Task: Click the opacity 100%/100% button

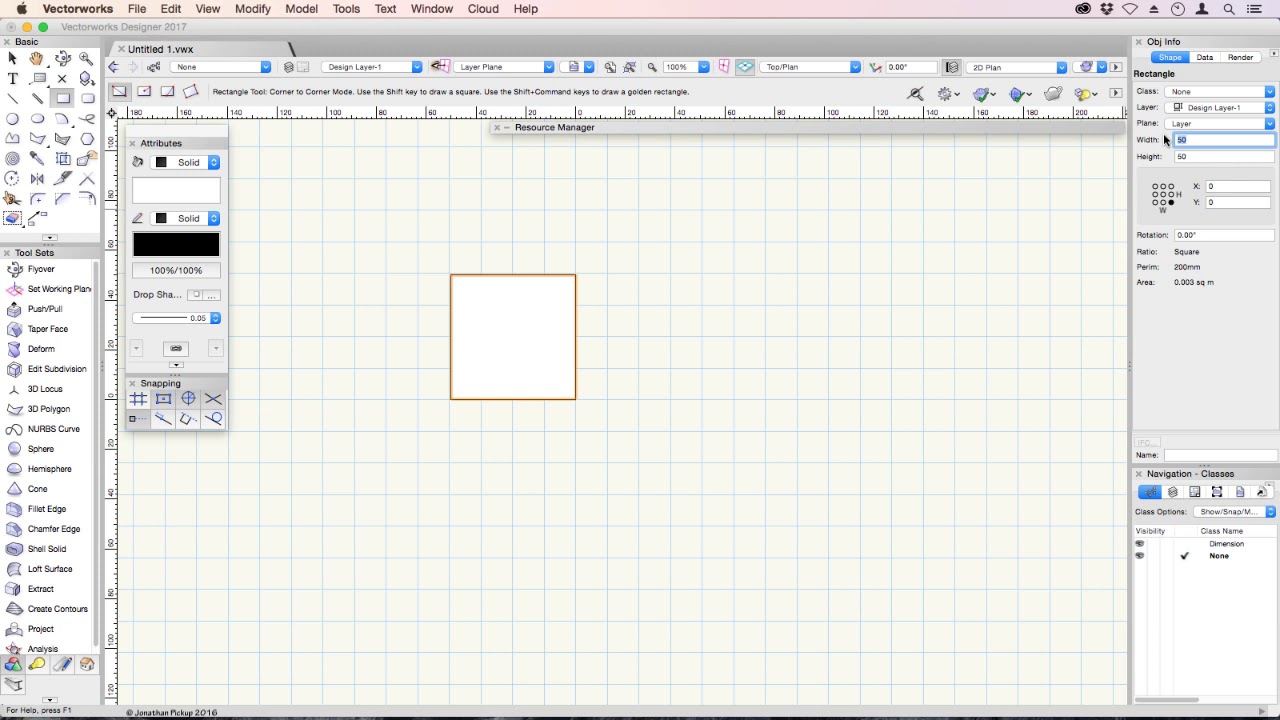Action: (x=176, y=271)
